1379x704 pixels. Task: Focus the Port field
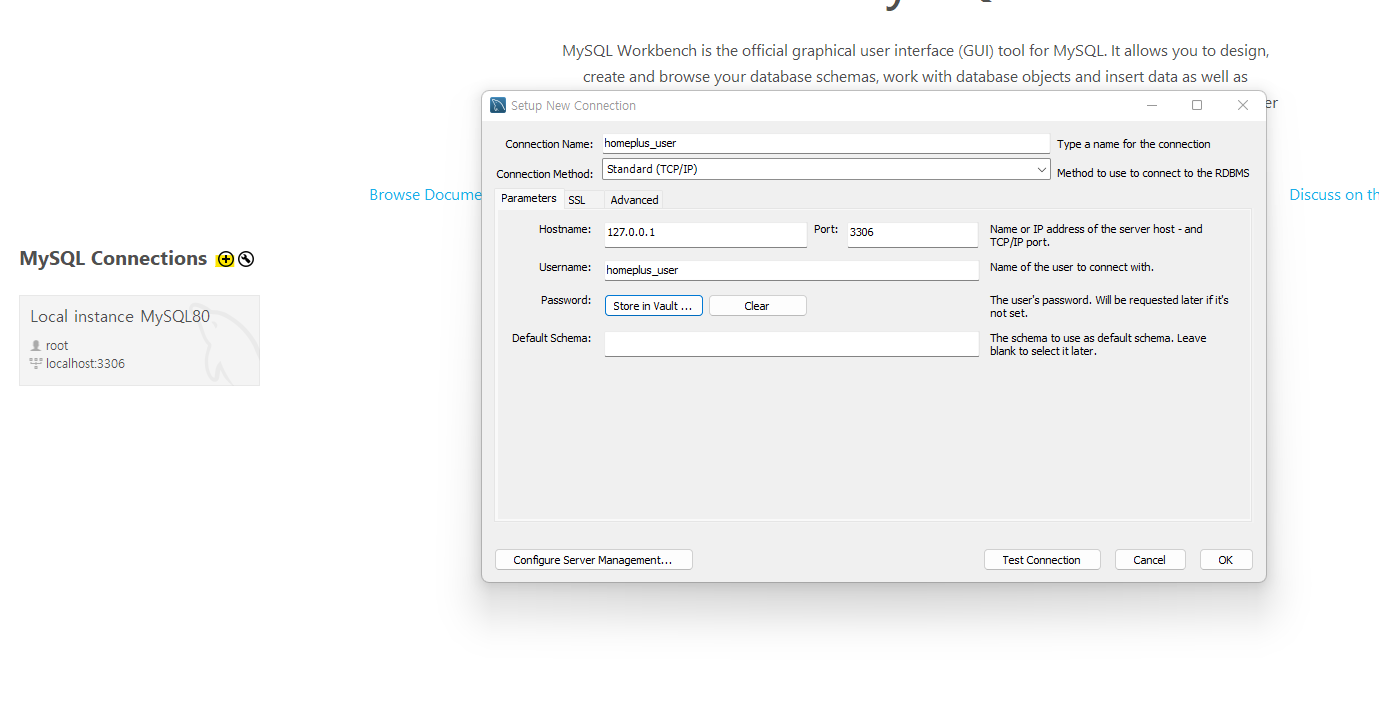[x=912, y=234]
